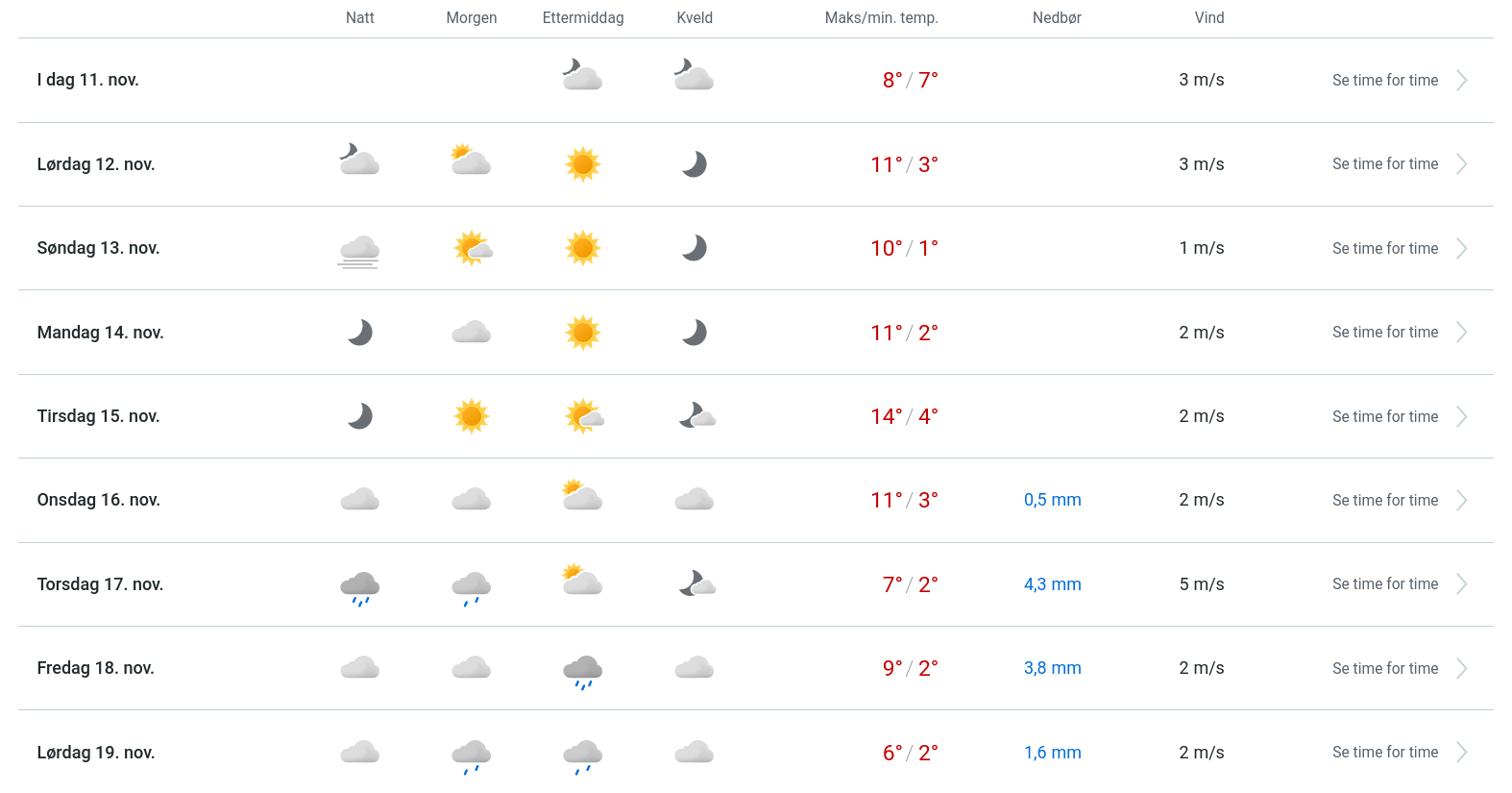Viewport: 1512px width, 793px height.
Task: Expand the chevron for I dag 11. nov.
Action: pos(1461,81)
